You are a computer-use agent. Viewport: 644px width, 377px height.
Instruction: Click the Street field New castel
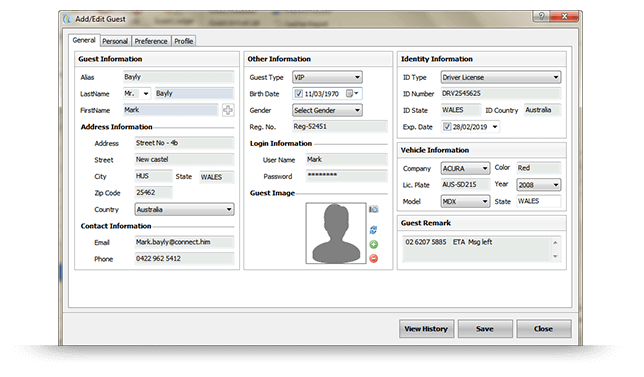[x=184, y=159]
